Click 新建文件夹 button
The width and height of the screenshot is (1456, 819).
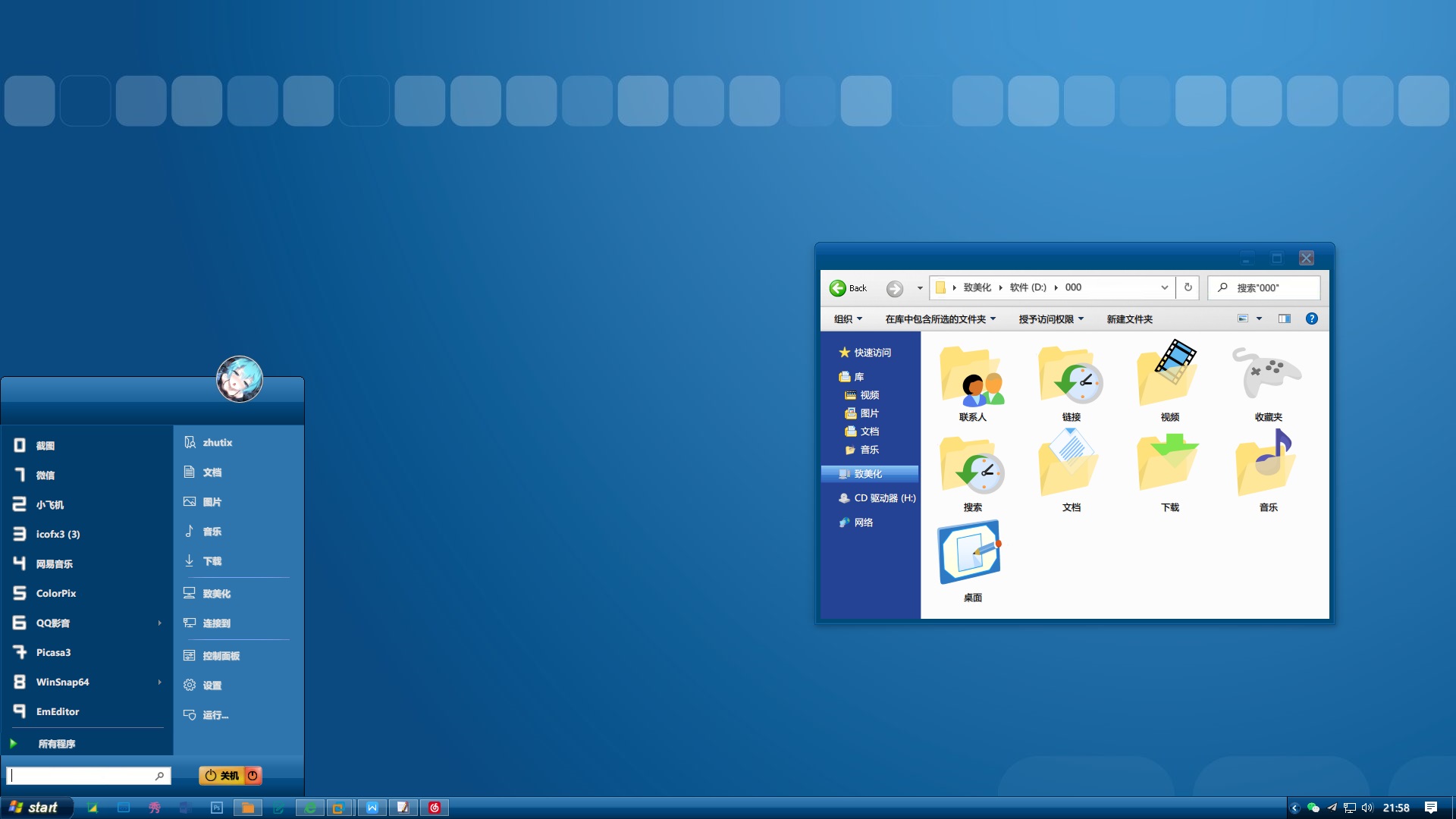(x=1130, y=319)
